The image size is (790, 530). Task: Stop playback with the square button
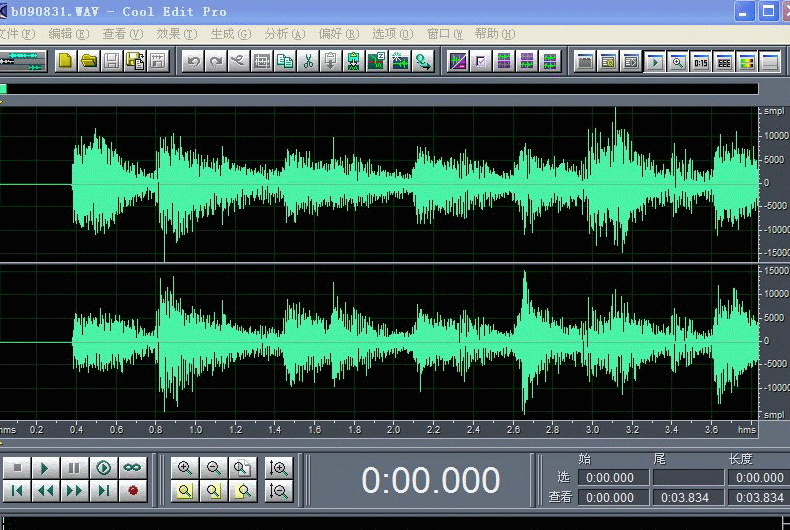point(17,468)
